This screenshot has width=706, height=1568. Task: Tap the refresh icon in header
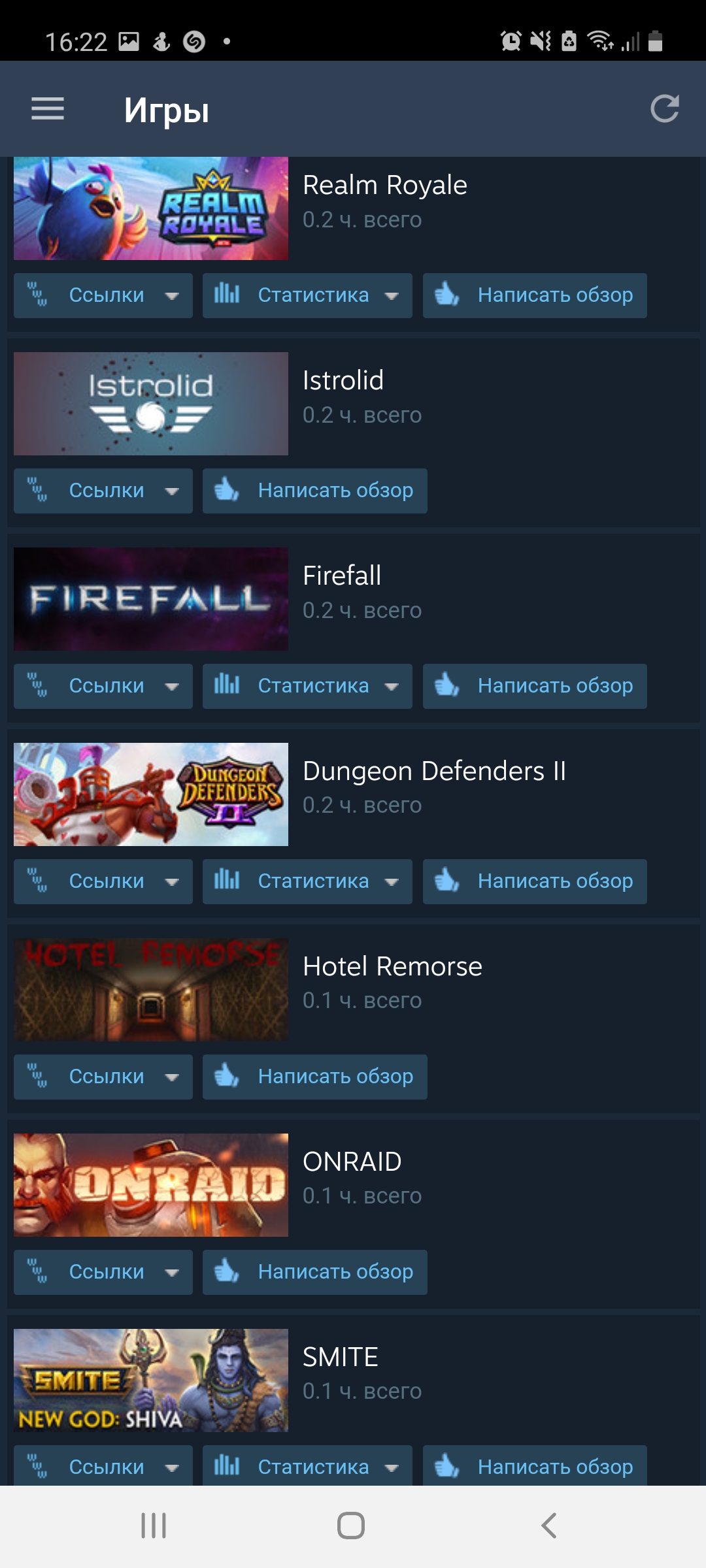665,108
